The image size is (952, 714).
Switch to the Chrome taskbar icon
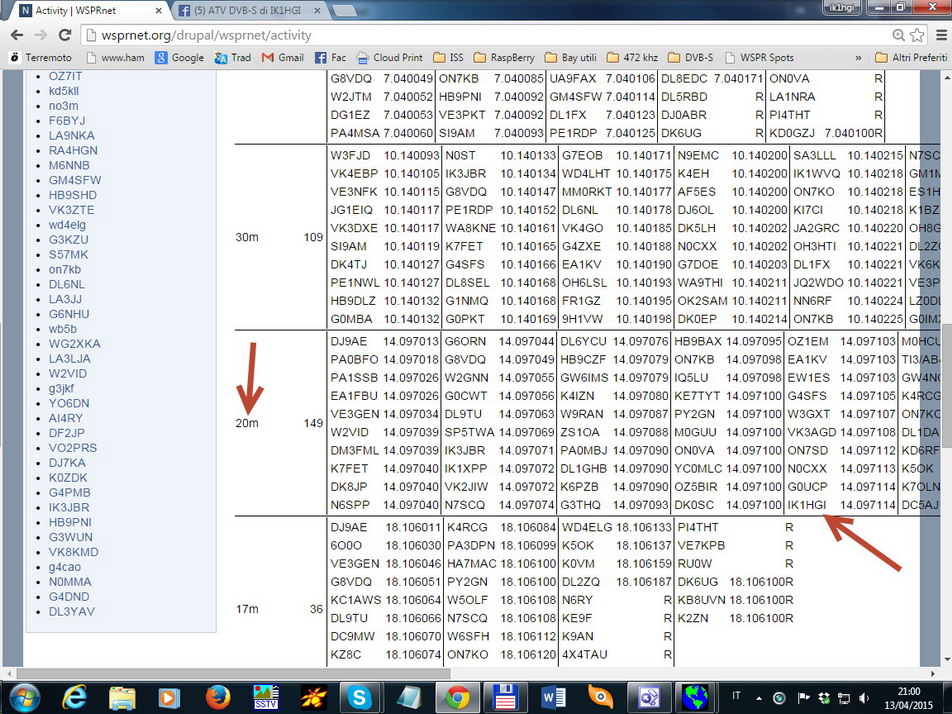click(x=457, y=698)
